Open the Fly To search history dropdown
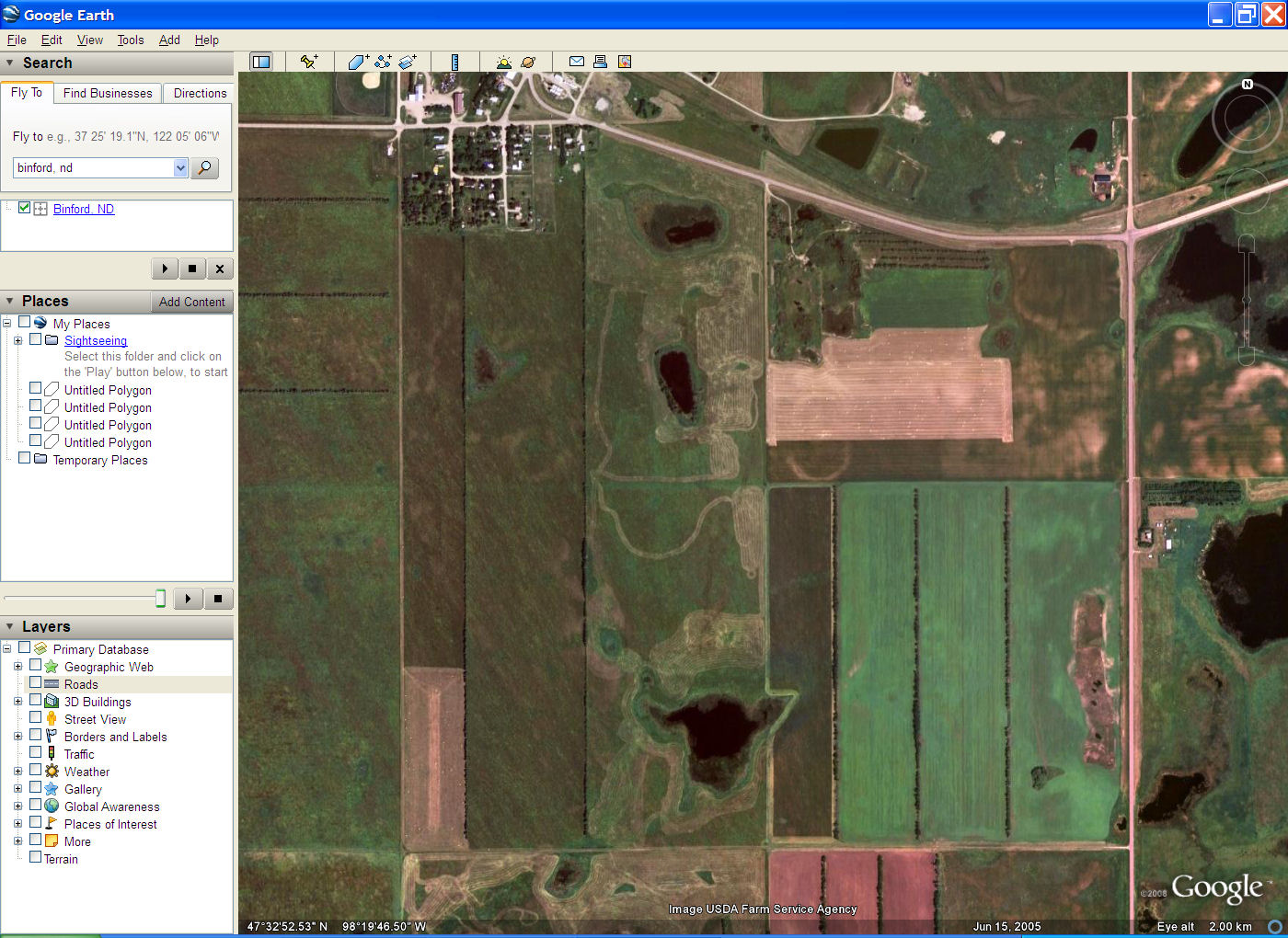Image resolution: width=1288 pixels, height=938 pixels. point(180,167)
